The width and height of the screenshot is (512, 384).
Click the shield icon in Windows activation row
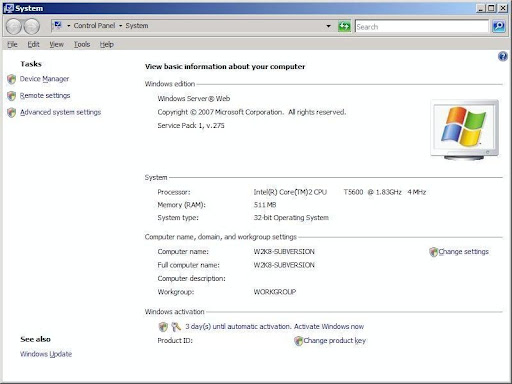[163, 327]
